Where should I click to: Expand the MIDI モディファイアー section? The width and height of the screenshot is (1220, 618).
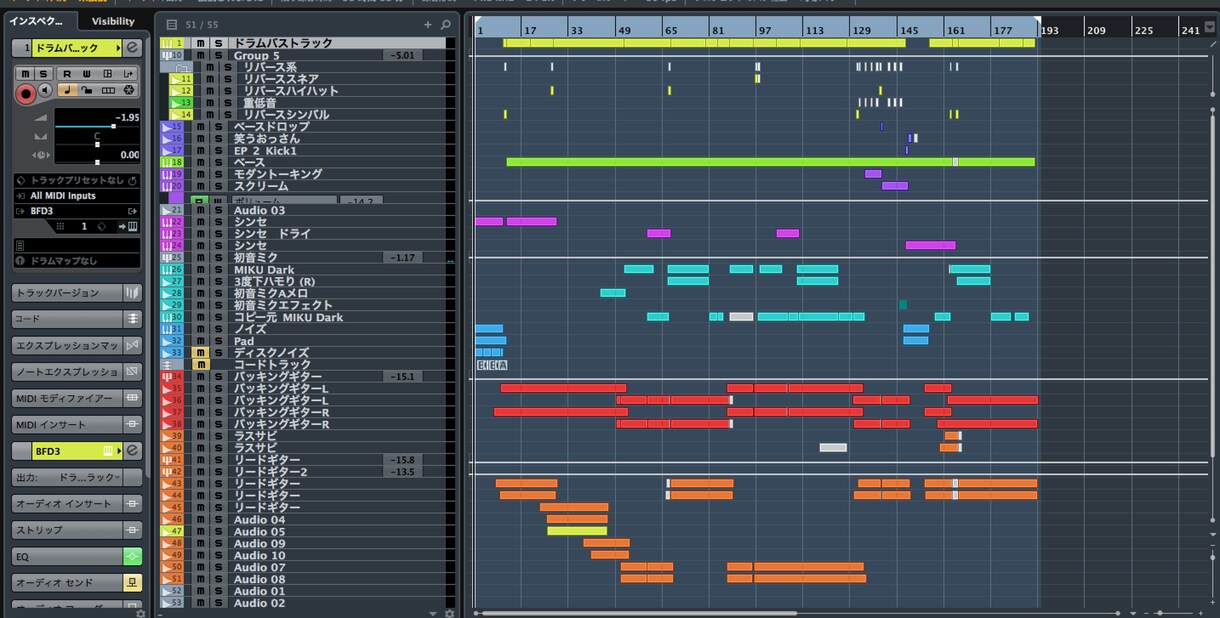pyautogui.click(x=77, y=398)
